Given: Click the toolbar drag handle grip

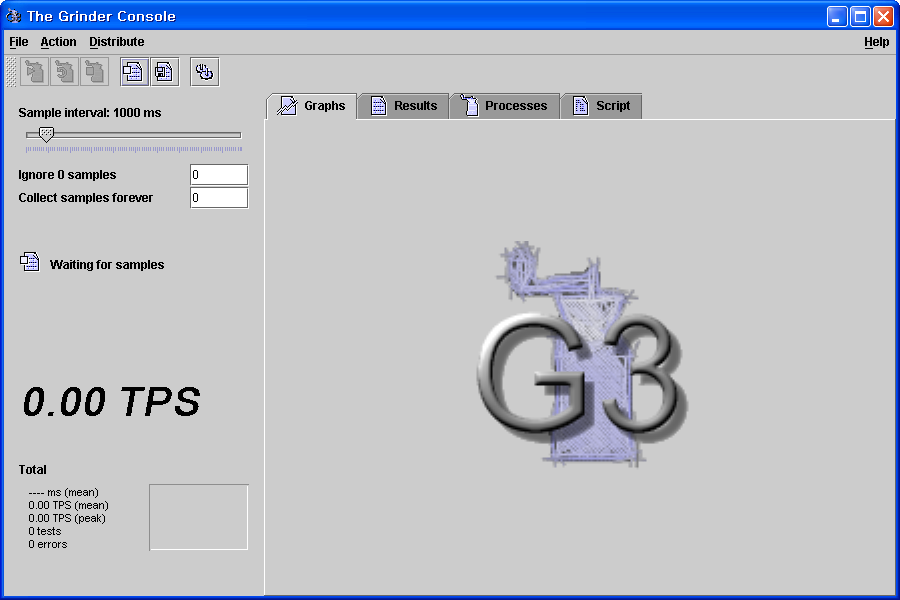Looking at the screenshot, I should point(11,72).
